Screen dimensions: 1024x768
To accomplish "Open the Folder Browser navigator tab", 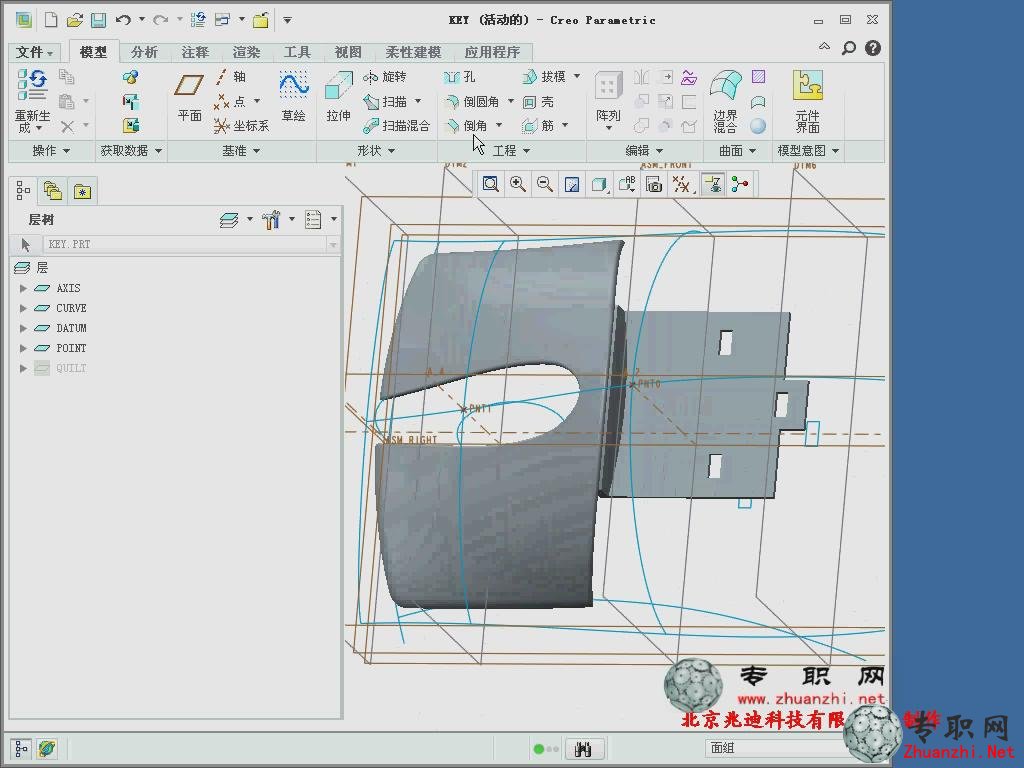I will (52, 191).
